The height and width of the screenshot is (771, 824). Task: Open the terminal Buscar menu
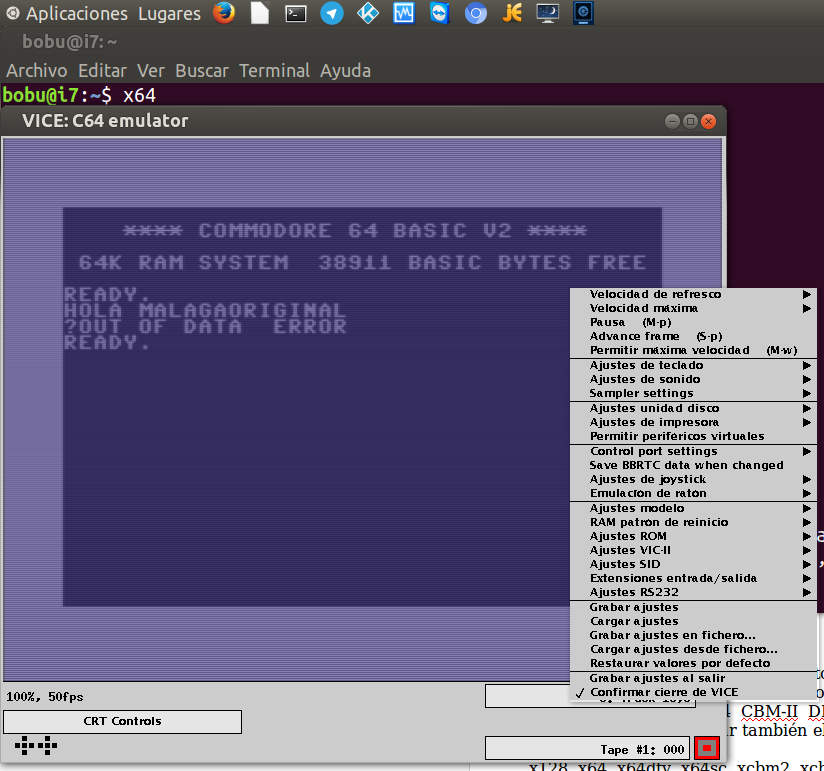pos(202,70)
